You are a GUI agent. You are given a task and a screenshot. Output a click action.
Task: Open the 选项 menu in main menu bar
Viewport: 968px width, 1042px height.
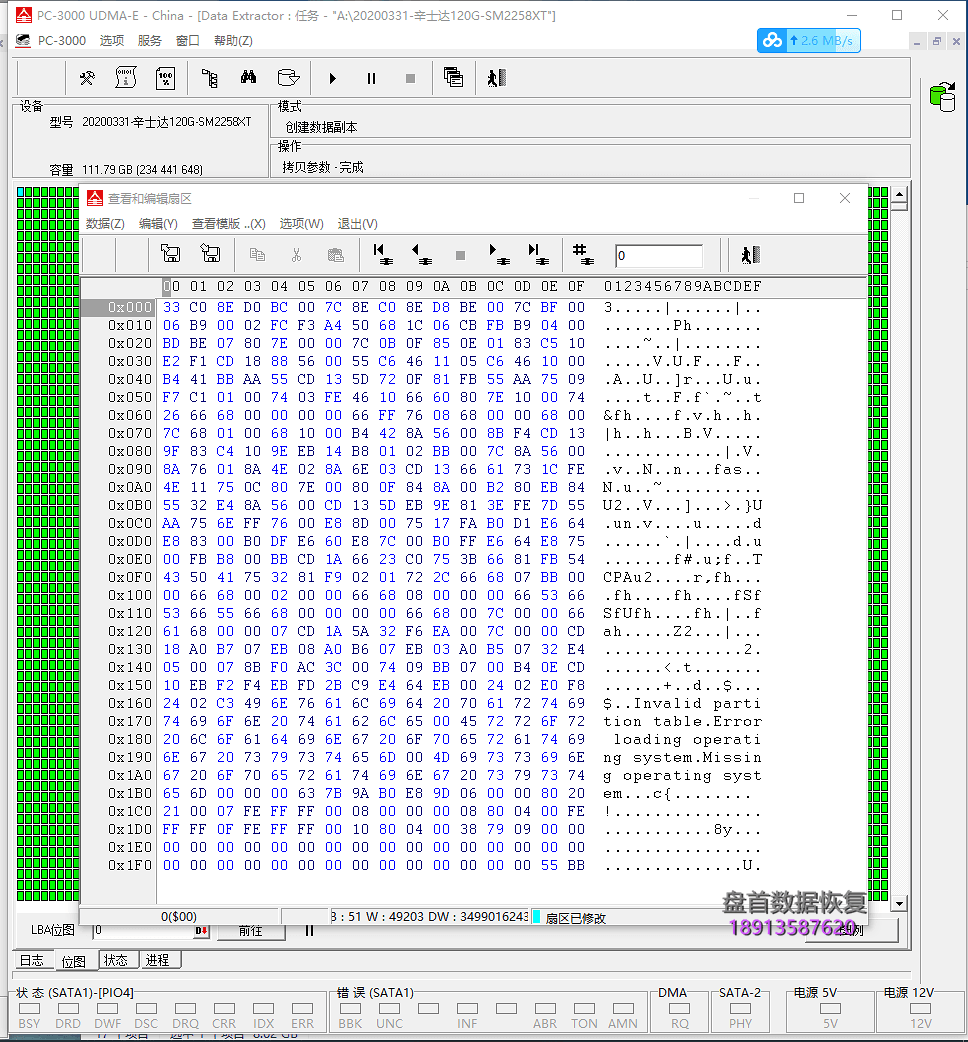(112, 41)
